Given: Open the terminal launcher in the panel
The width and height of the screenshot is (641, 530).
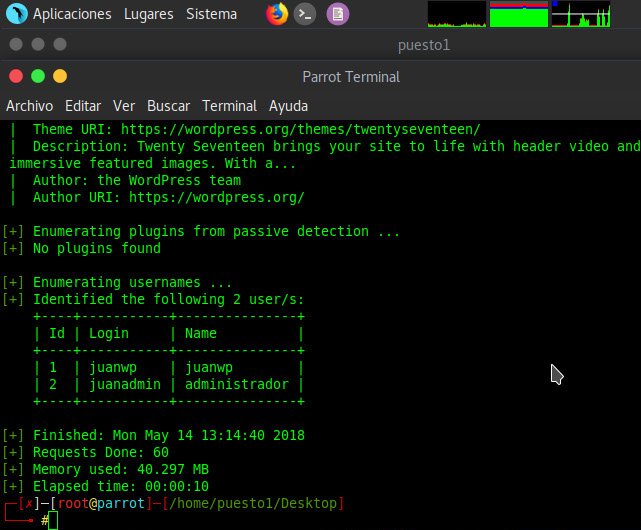Looking at the screenshot, I should (307, 14).
